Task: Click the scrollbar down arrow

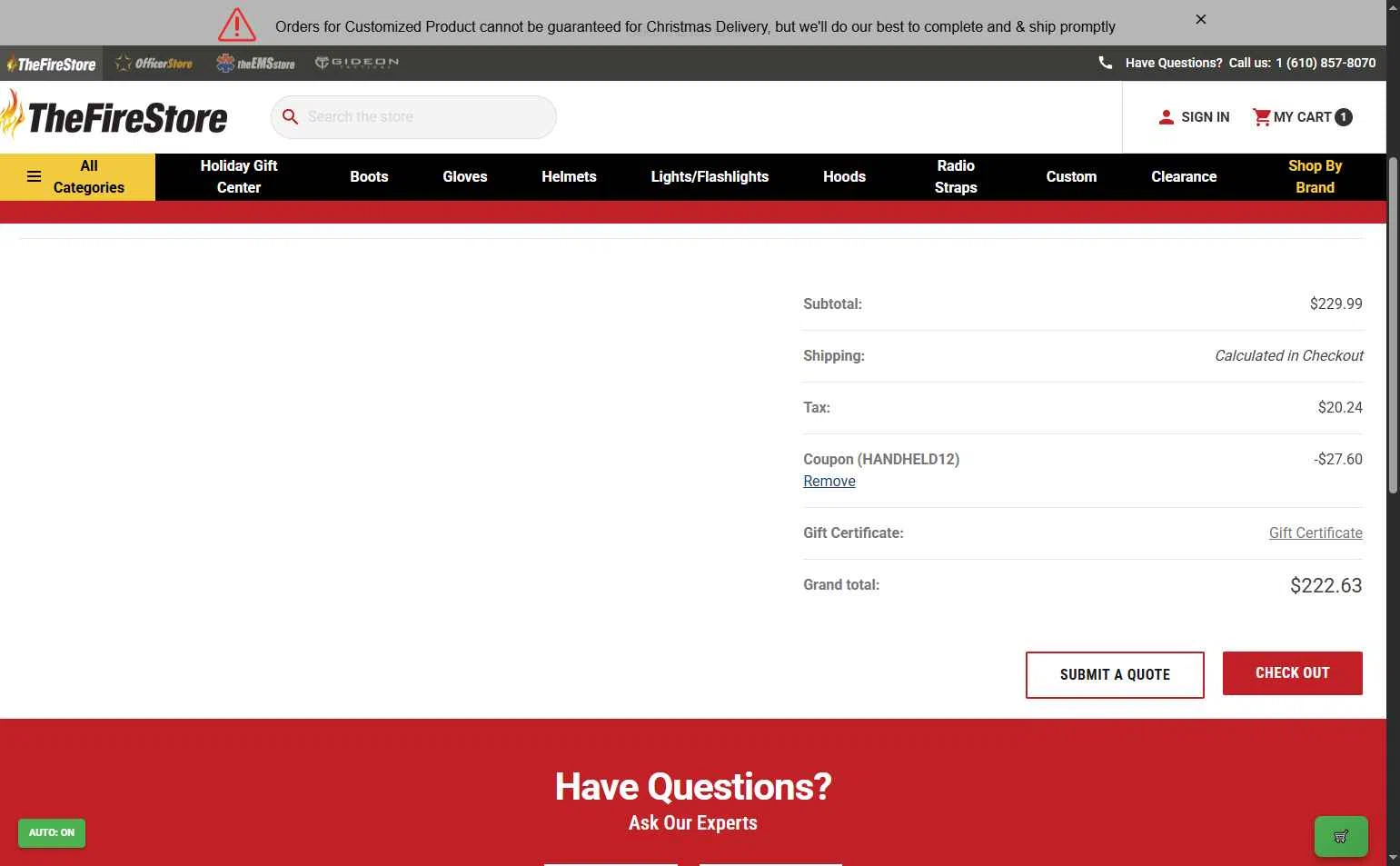Action: click(x=1393, y=858)
